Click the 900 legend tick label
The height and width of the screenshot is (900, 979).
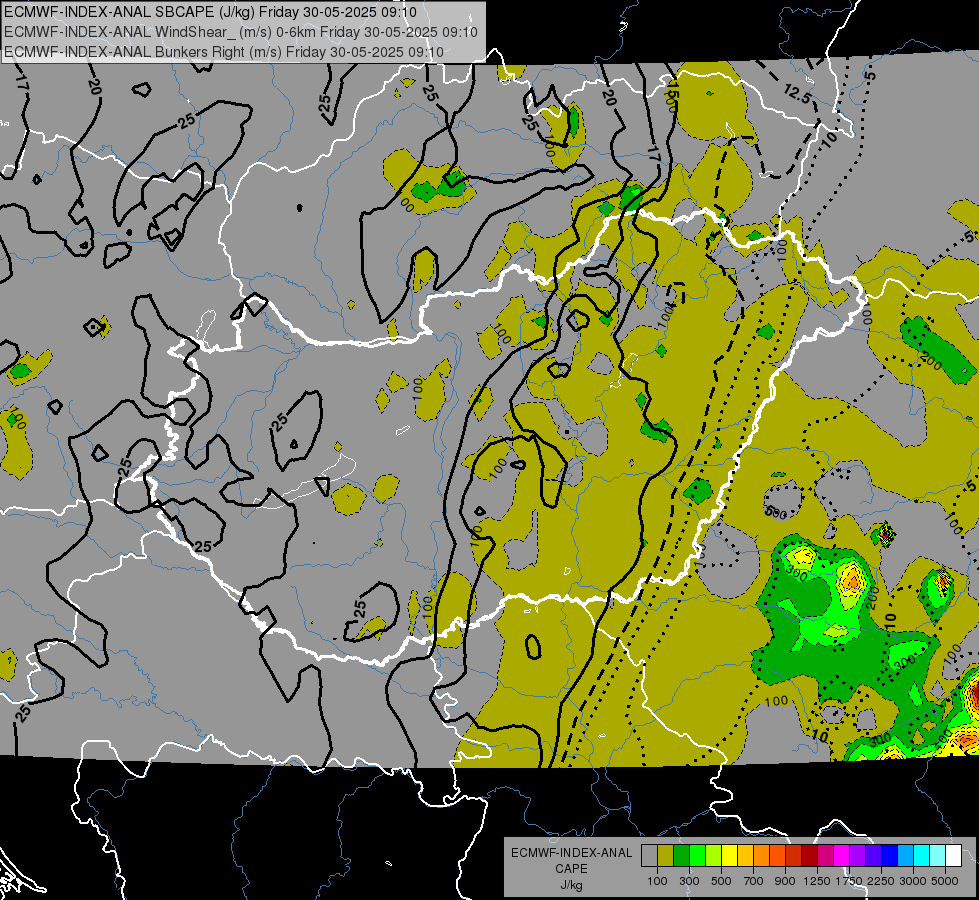785,881
